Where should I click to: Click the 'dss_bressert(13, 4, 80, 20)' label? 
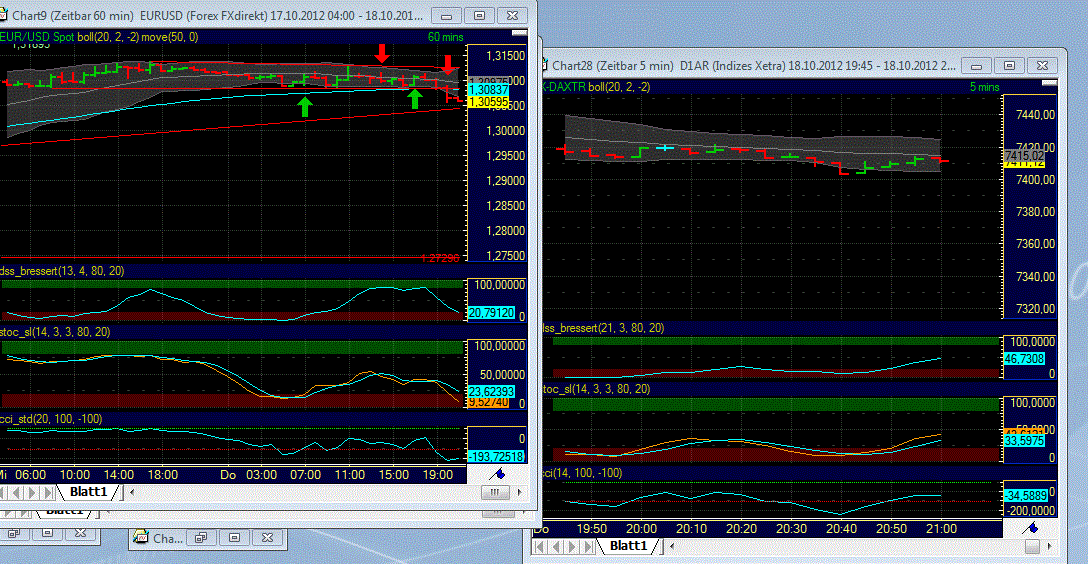(62, 271)
